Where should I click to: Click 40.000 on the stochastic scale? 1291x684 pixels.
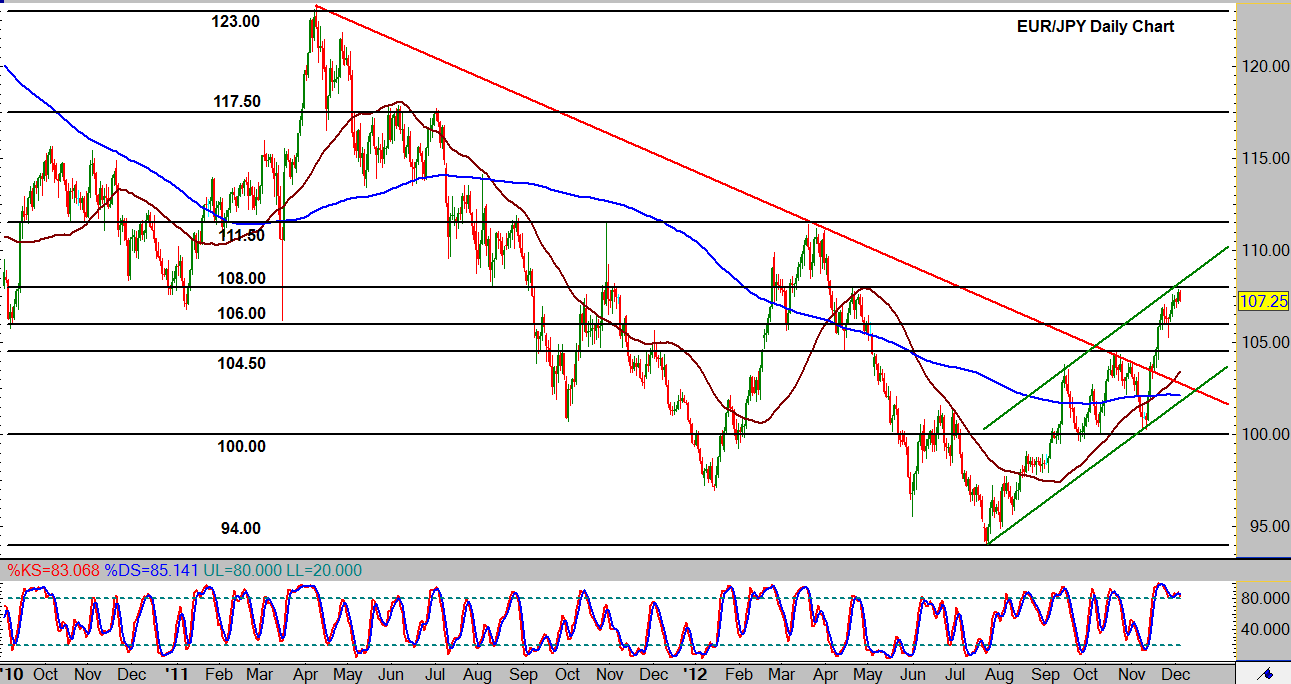tap(1263, 629)
